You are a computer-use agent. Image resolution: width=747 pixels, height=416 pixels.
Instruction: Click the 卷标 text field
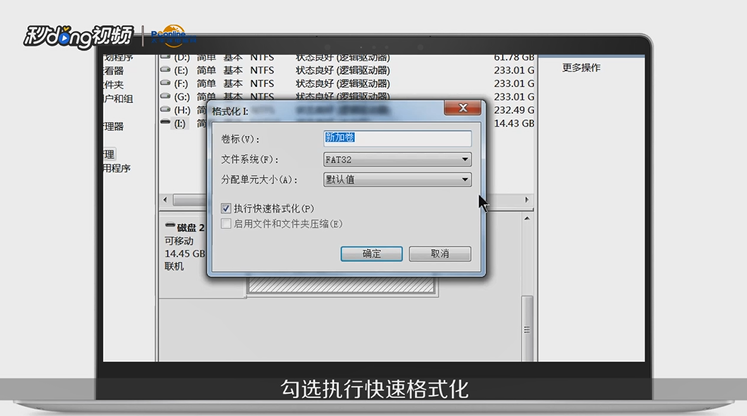(397, 138)
